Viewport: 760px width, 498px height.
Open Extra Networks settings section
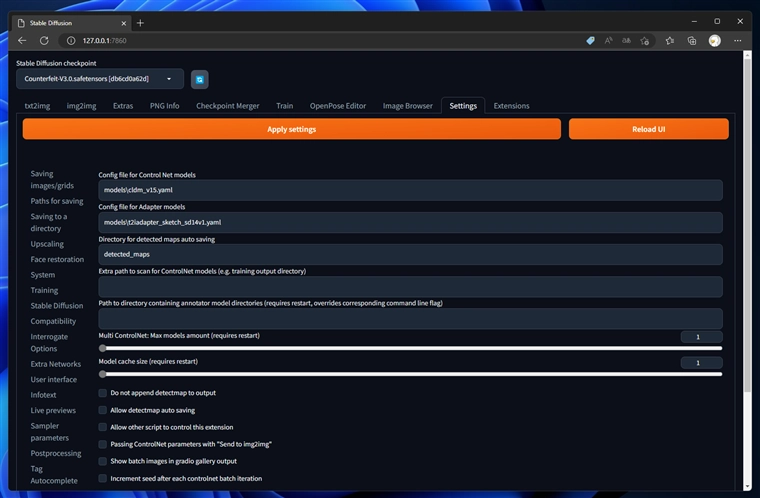point(56,364)
